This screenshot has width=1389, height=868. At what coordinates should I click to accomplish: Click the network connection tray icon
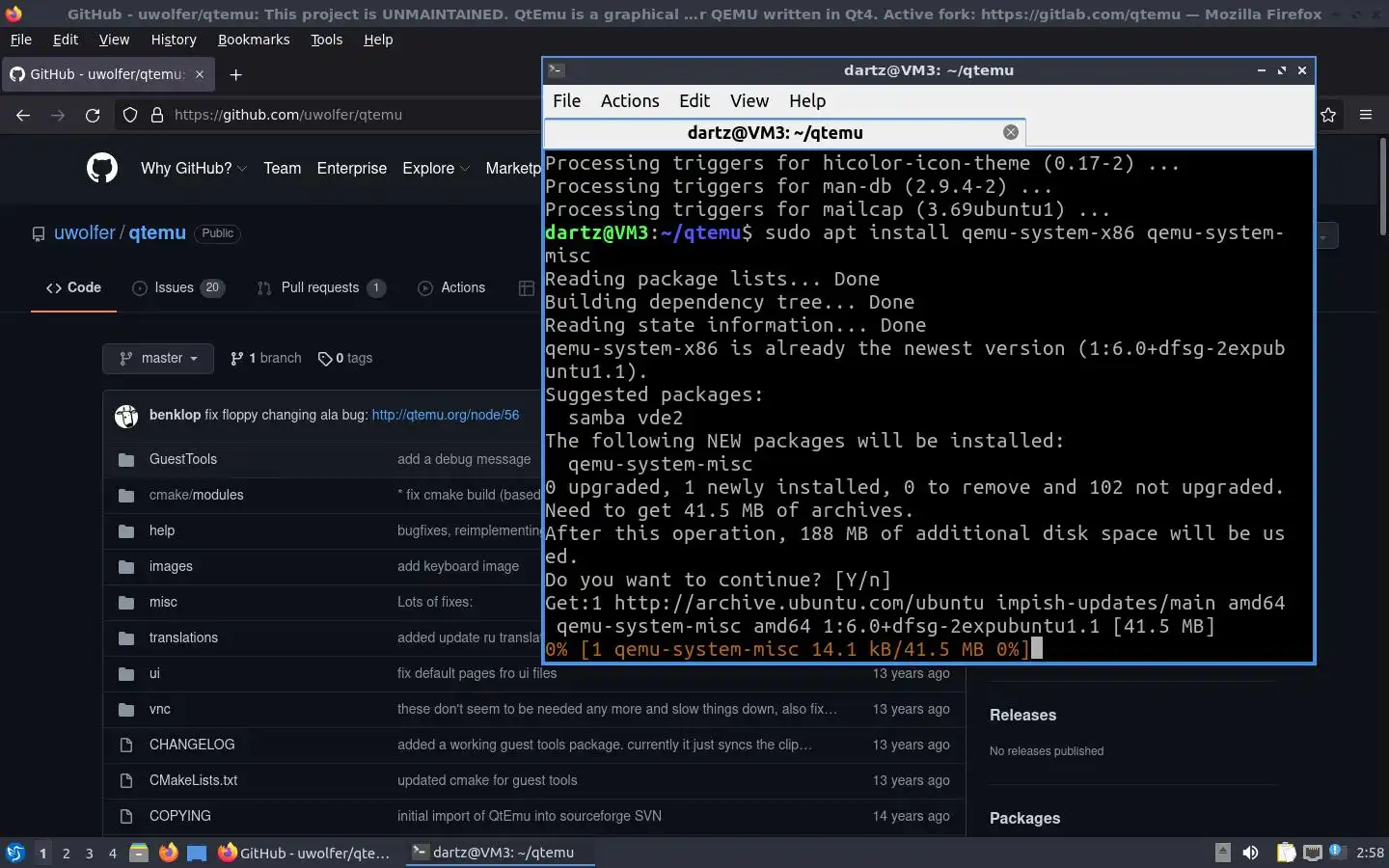click(x=1312, y=853)
